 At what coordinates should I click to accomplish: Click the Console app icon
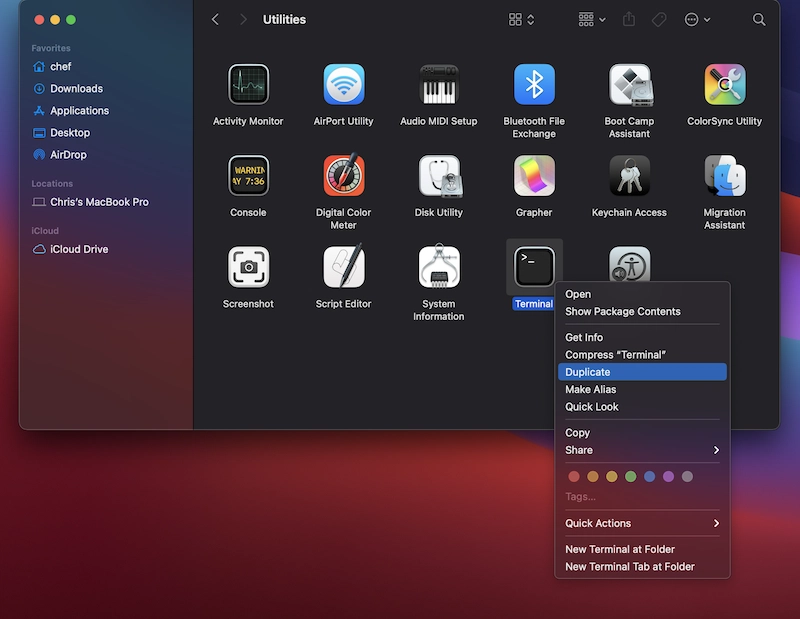coord(248,176)
